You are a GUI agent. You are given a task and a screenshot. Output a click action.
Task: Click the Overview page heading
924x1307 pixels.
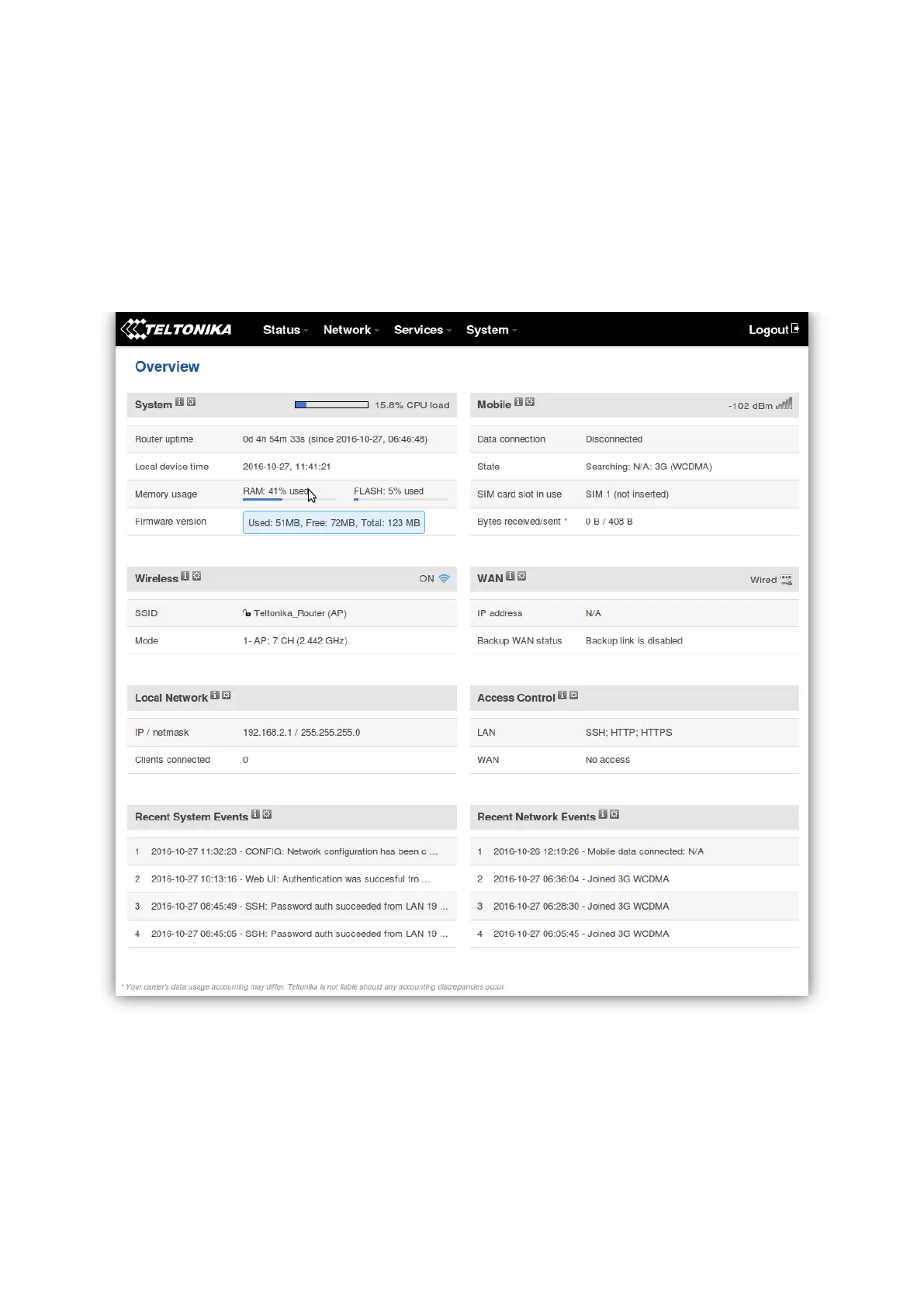[167, 366]
